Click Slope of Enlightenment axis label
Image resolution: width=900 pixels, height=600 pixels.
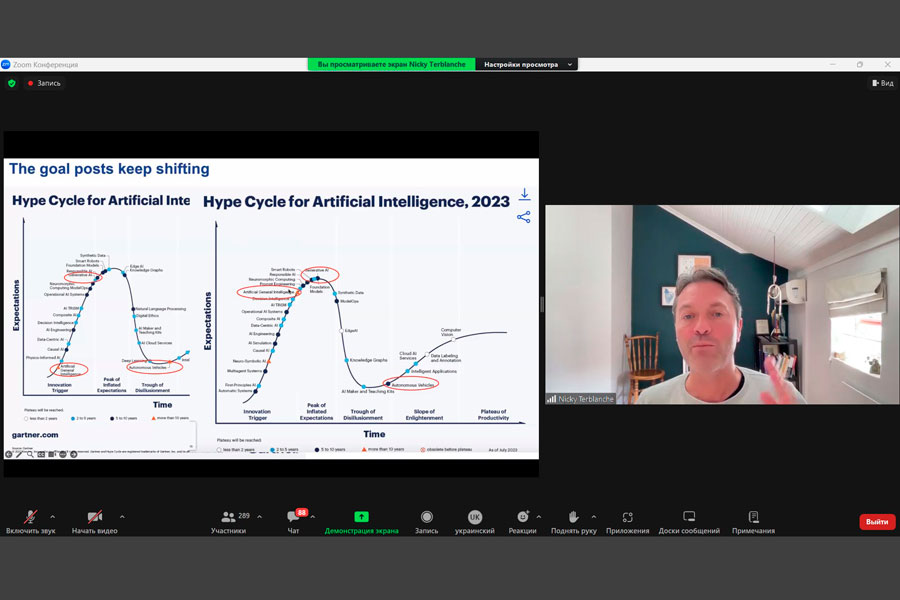424,415
